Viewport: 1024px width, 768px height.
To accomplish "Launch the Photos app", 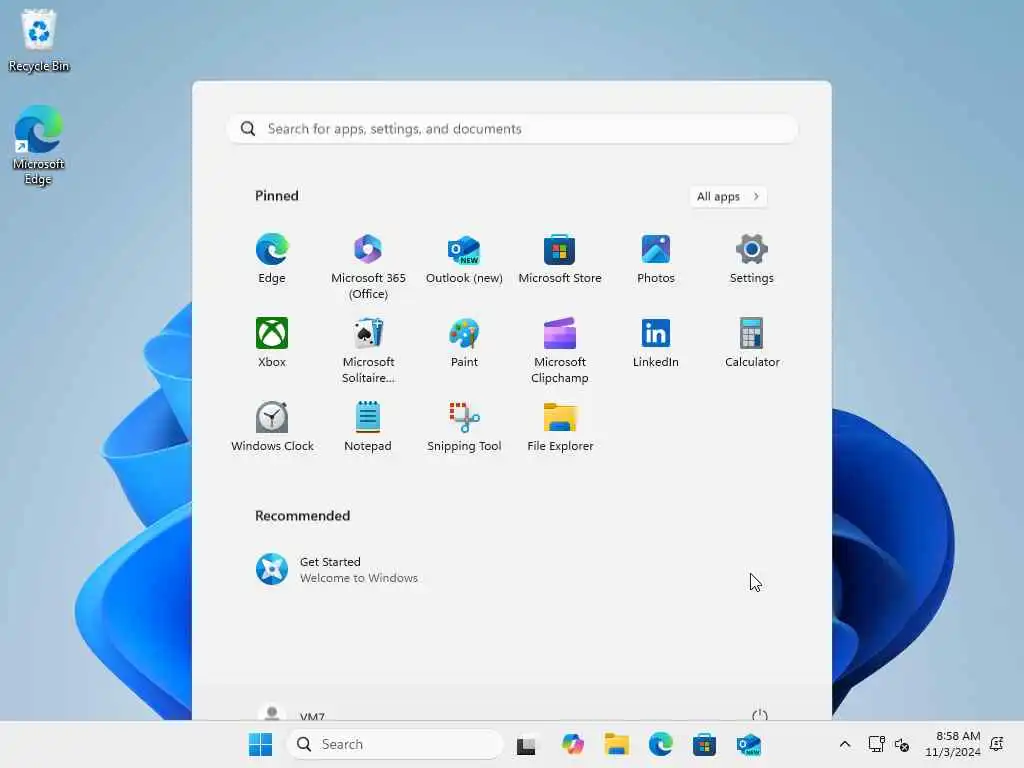I will [656, 259].
